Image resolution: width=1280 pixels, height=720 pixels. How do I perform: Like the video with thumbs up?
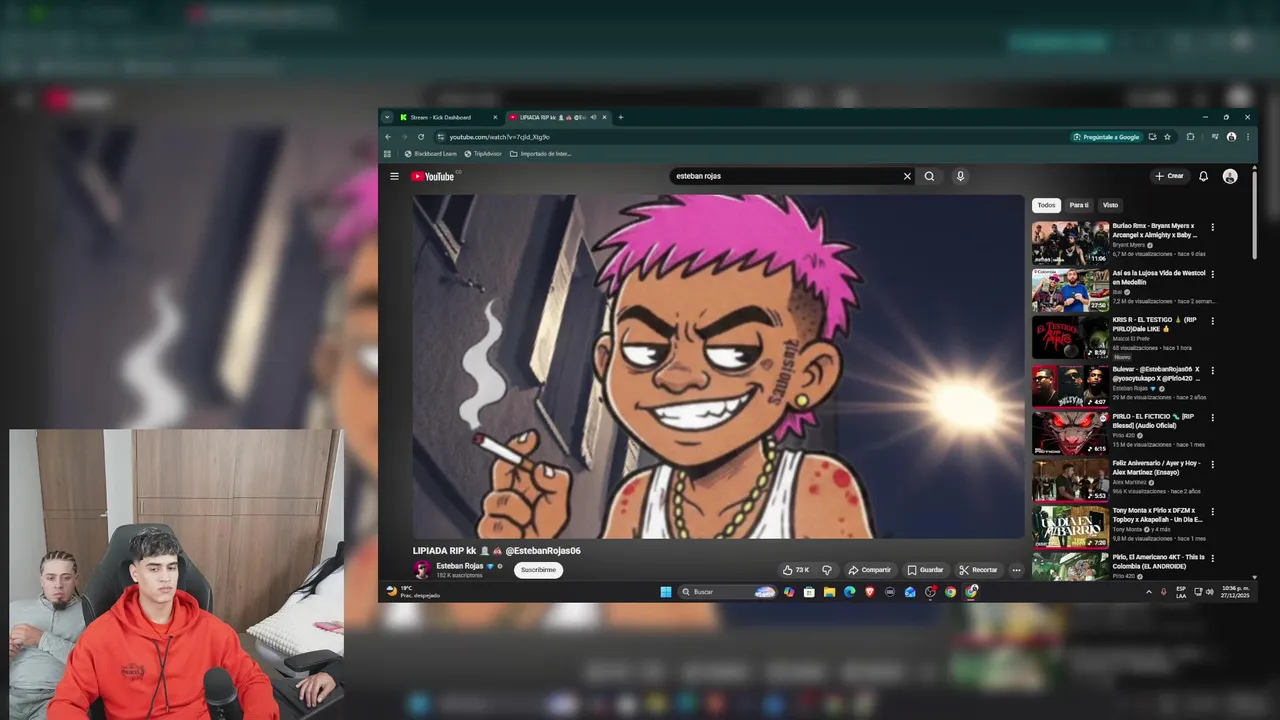click(x=796, y=570)
